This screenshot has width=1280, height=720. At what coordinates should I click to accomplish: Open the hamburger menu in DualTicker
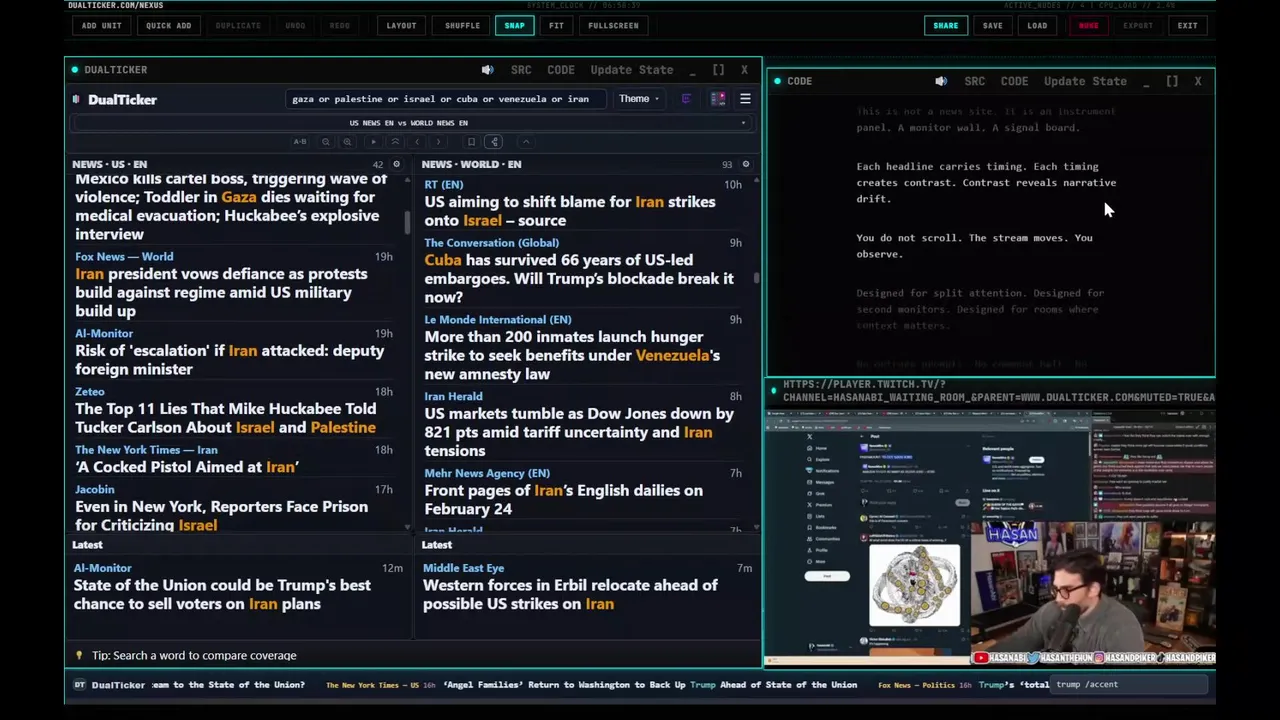click(745, 99)
